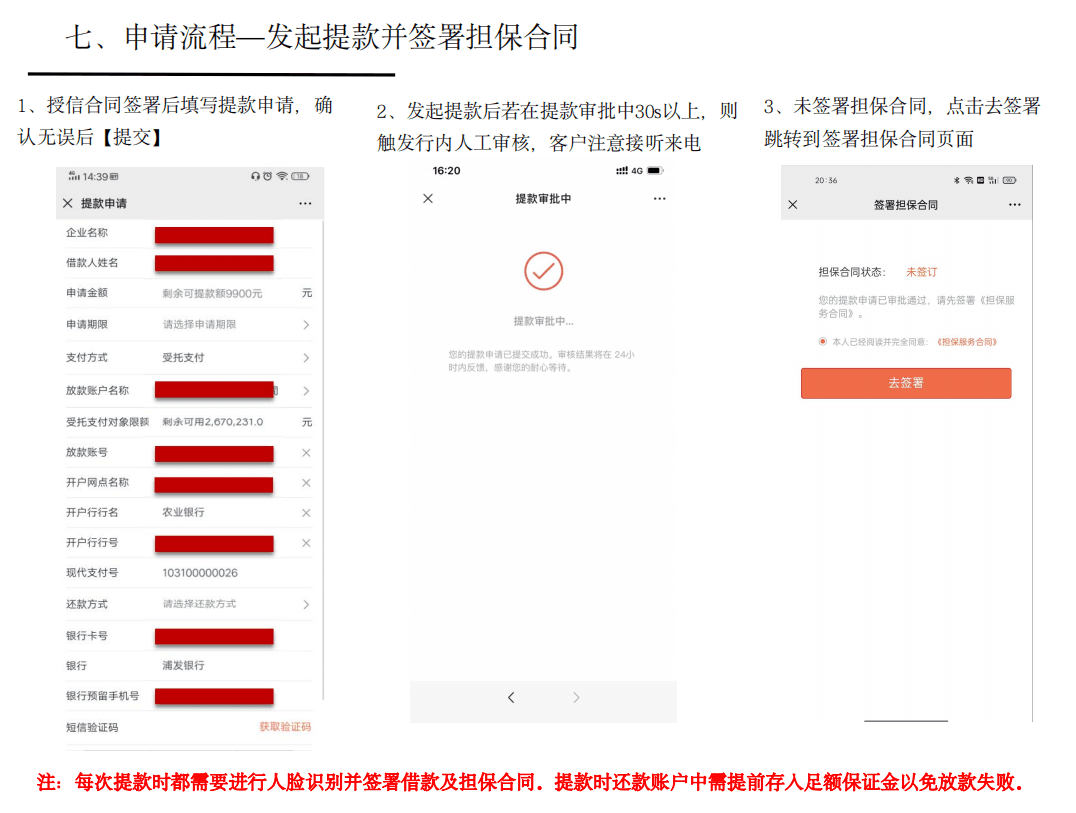Close the 签署担保合同 page with X
The height and width of the screenshot is (813, 1076).
point(793,204)
